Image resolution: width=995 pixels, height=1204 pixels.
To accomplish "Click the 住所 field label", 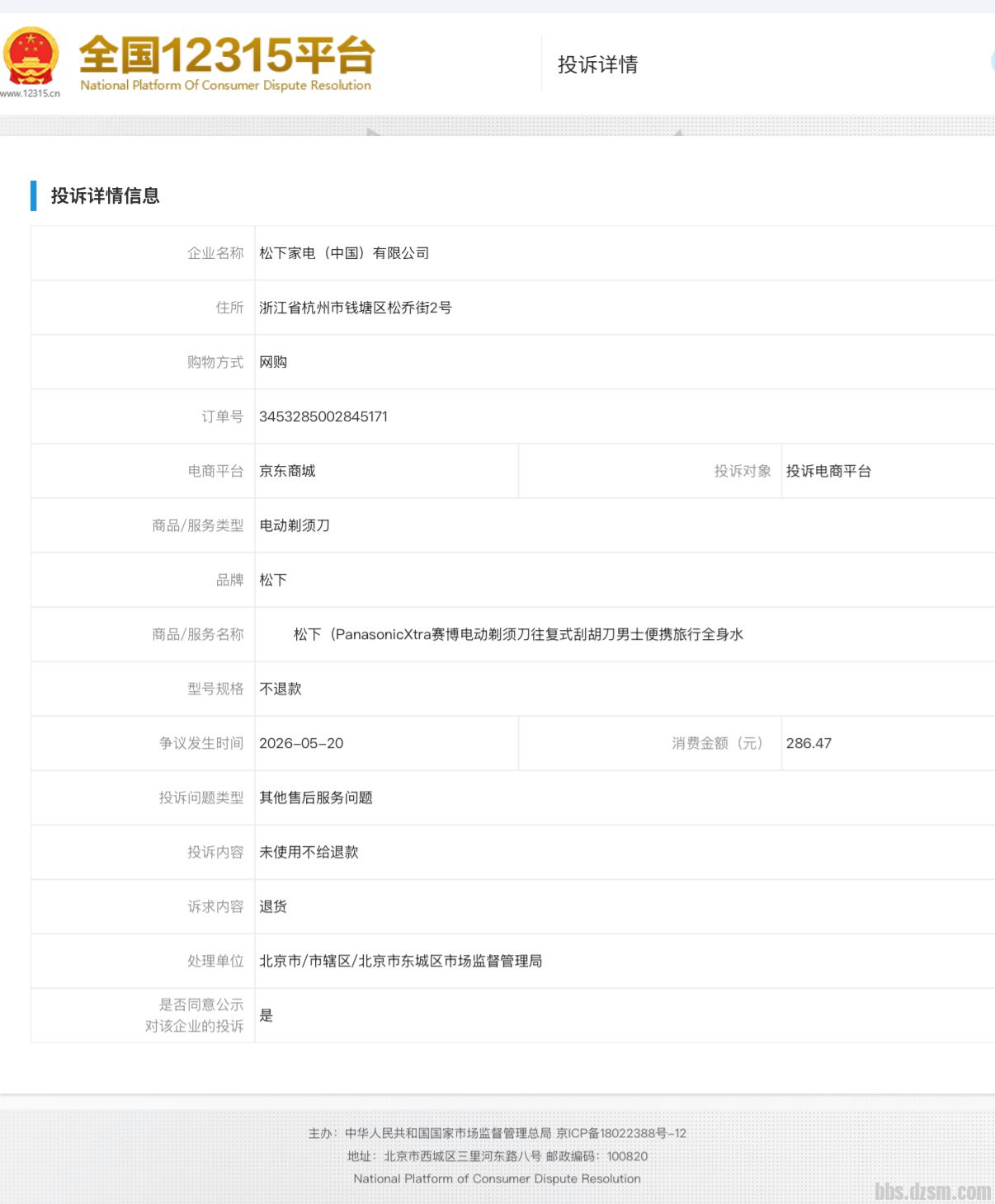I will [229, 308].
